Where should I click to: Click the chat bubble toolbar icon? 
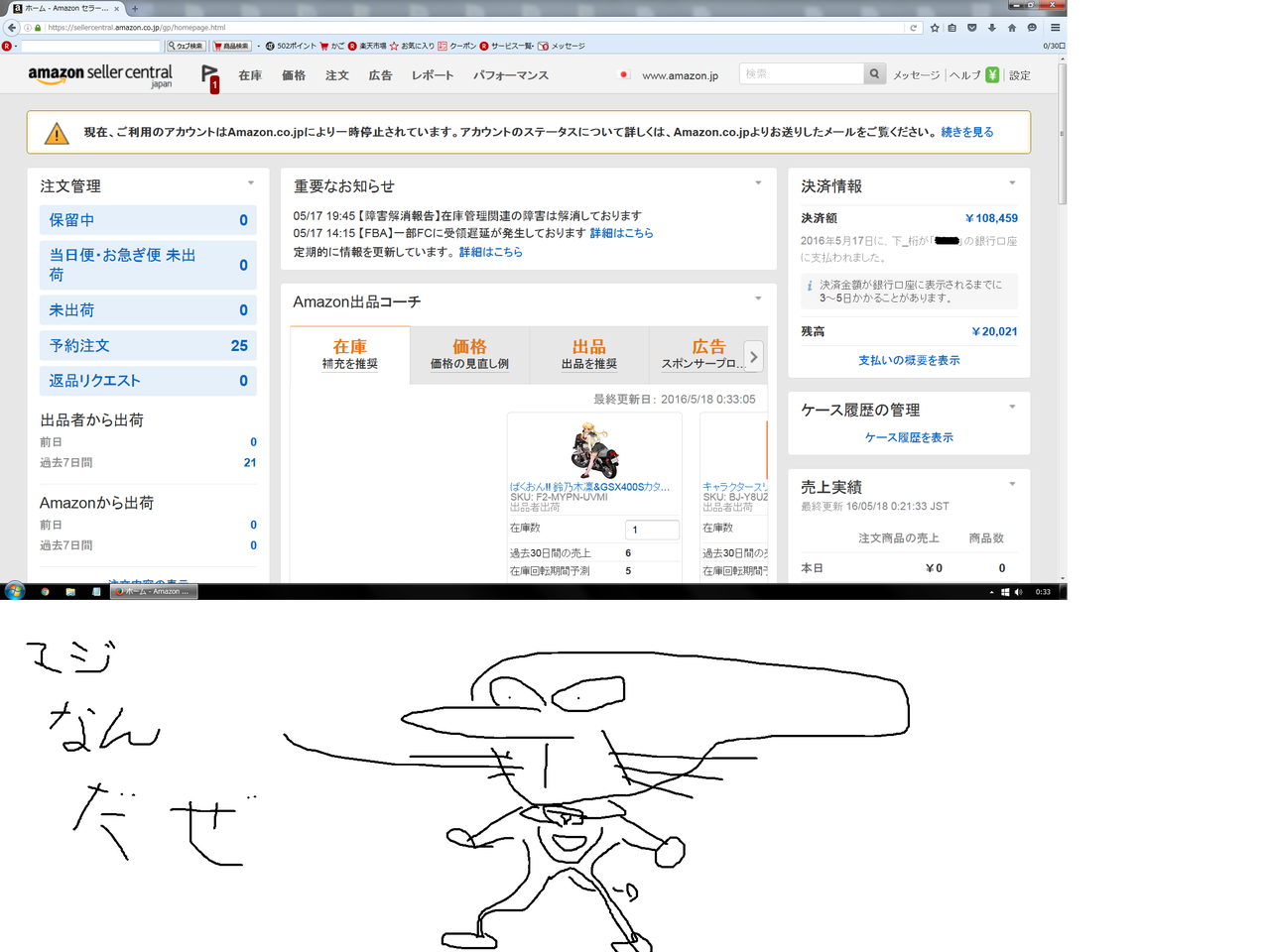click(1032, 28)
